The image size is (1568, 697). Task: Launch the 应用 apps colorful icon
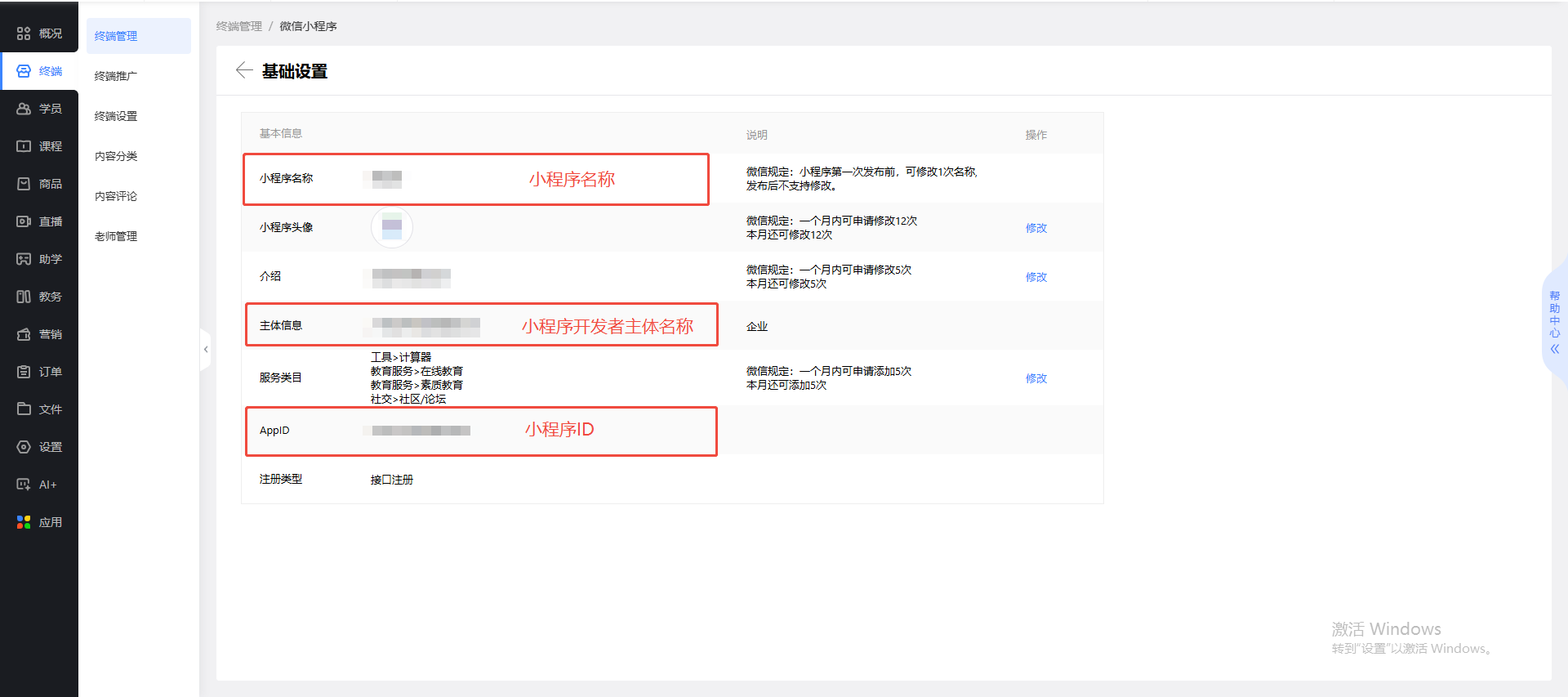(24, 522)
